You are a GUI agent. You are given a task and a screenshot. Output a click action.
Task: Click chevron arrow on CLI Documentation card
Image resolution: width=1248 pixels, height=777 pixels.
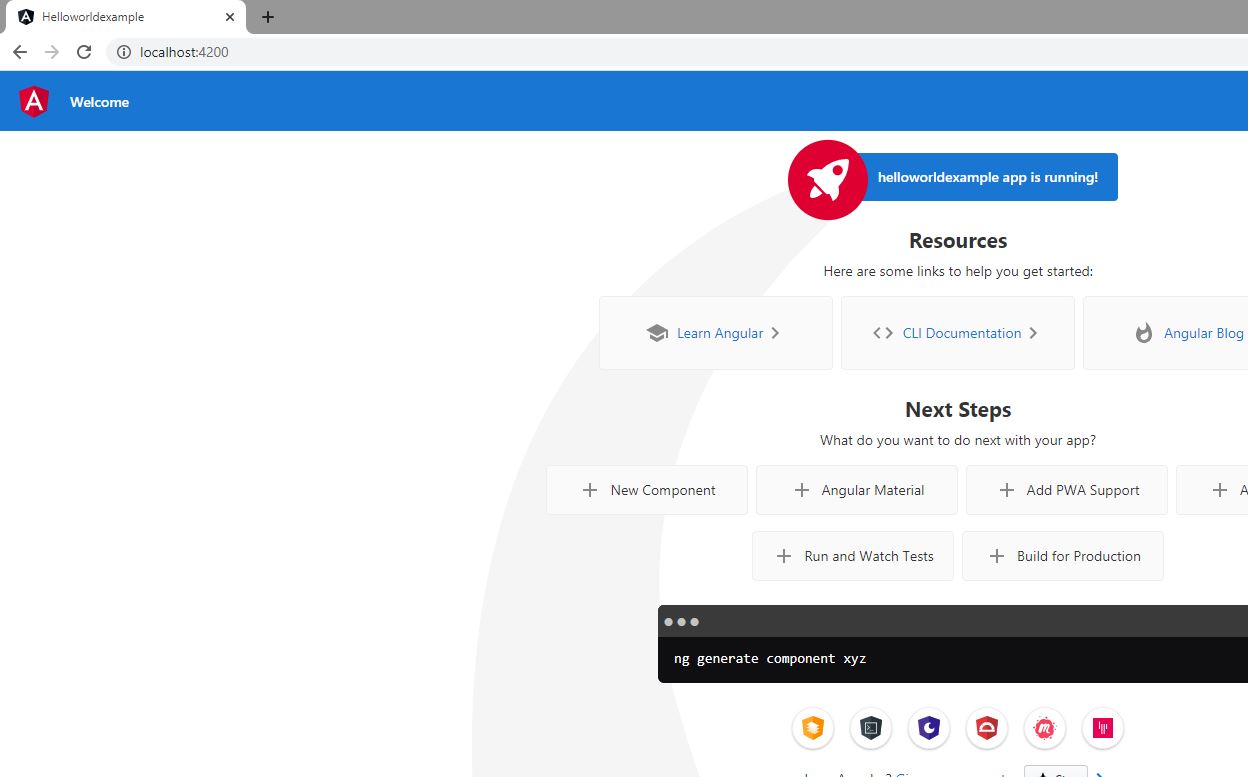(x=1033, y=333)
